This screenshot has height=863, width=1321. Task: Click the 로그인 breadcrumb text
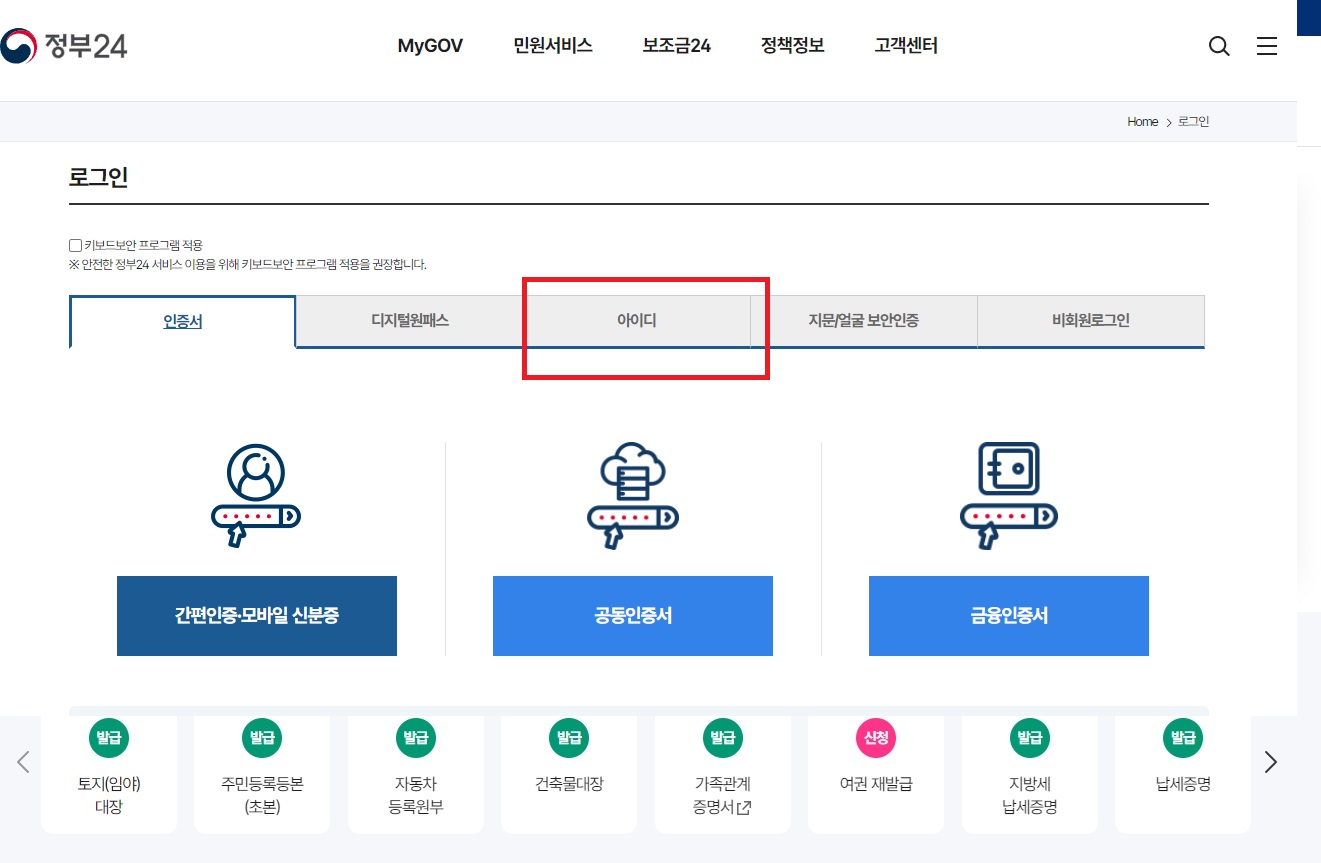tap(1194, 122)
